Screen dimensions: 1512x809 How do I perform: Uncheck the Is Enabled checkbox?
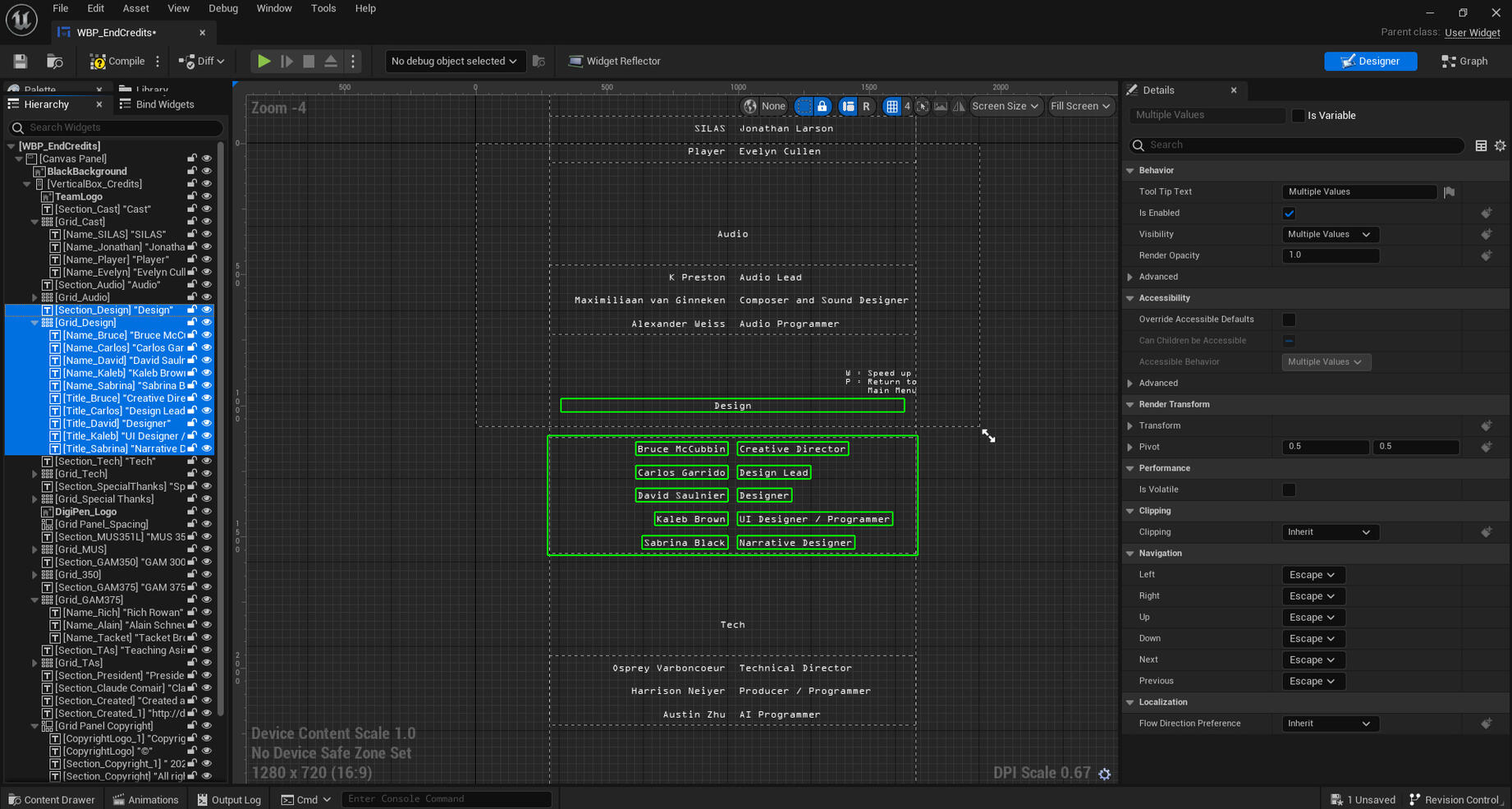click(x=1289, y=214)
